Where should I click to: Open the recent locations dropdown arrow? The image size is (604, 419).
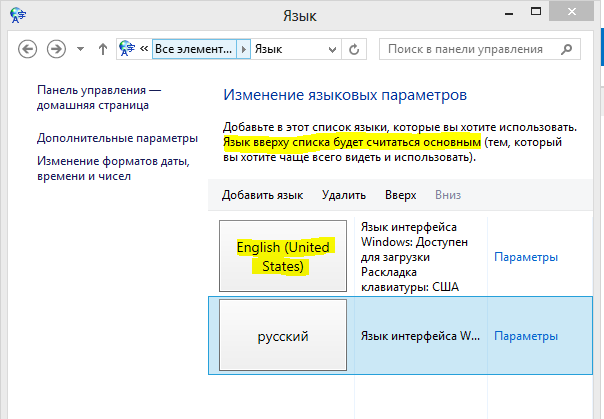(x=81, y=49)
